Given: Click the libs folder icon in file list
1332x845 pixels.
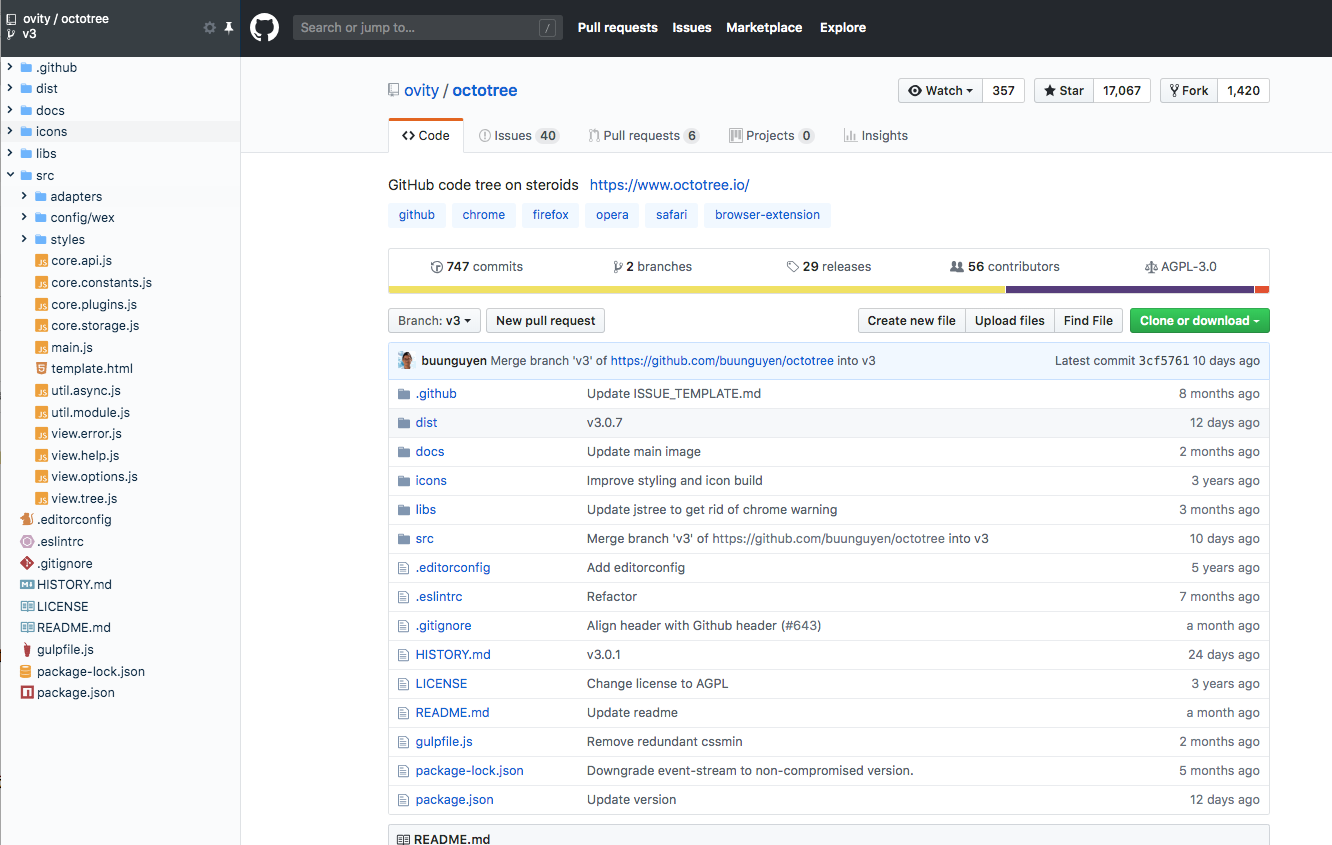Looking at the screenshot, I should tap(404, 510).
